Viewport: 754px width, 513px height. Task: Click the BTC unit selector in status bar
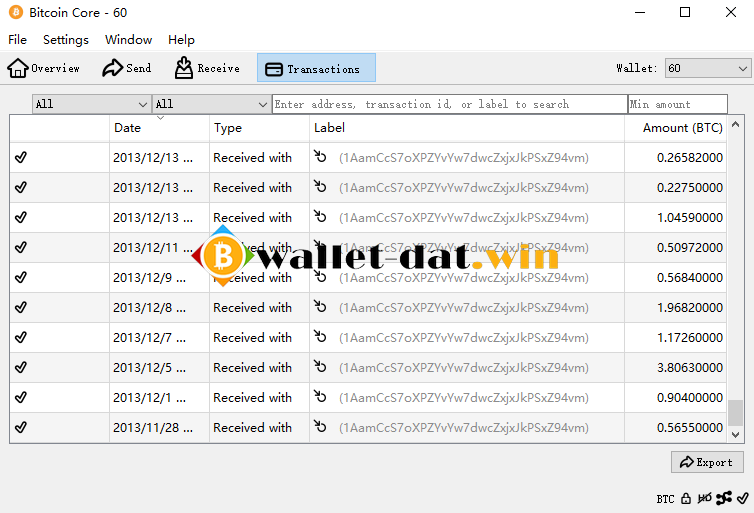(x=666, y=499)
